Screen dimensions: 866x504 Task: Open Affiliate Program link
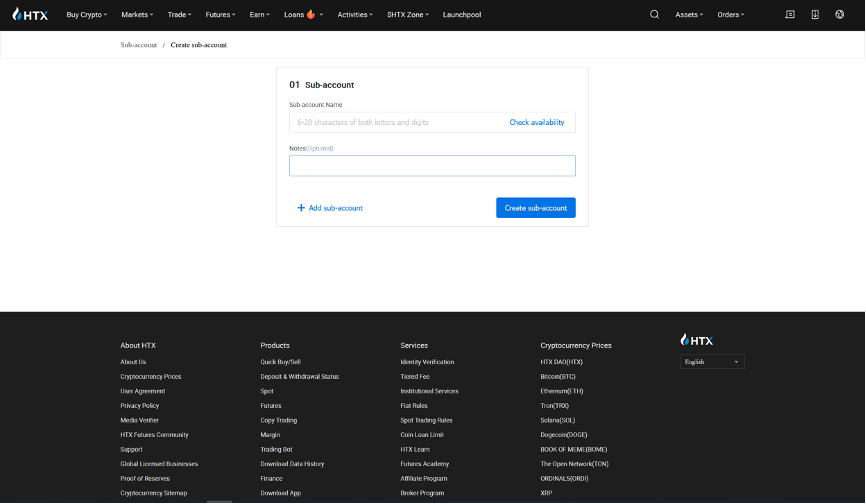tap(424, 479)
